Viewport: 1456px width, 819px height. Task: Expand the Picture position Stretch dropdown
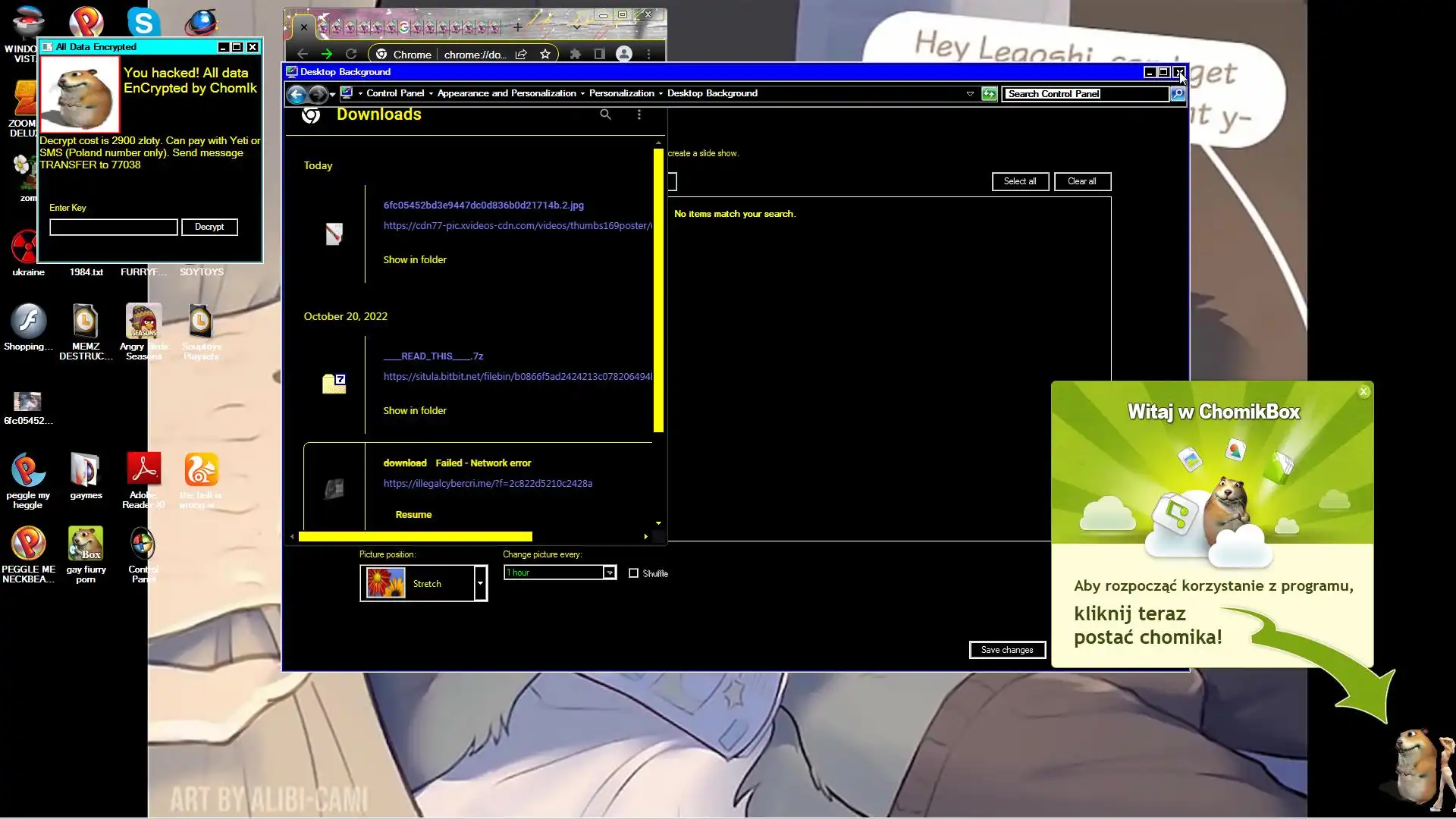point(480,583)
